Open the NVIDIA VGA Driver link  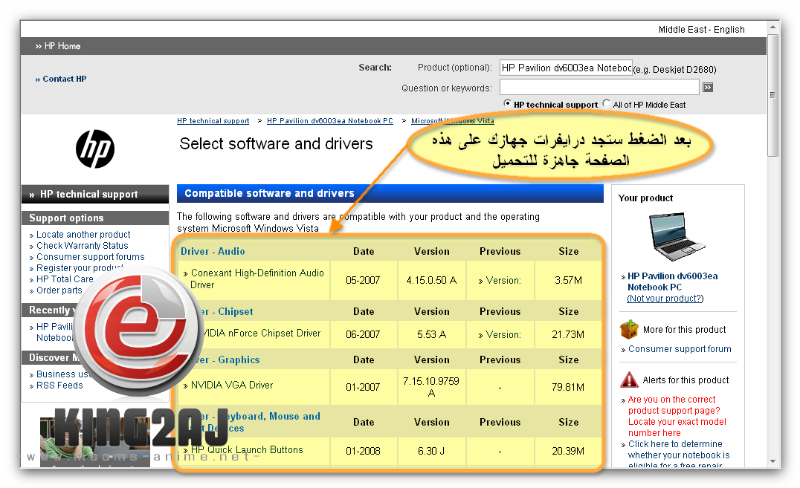[231, 385]
